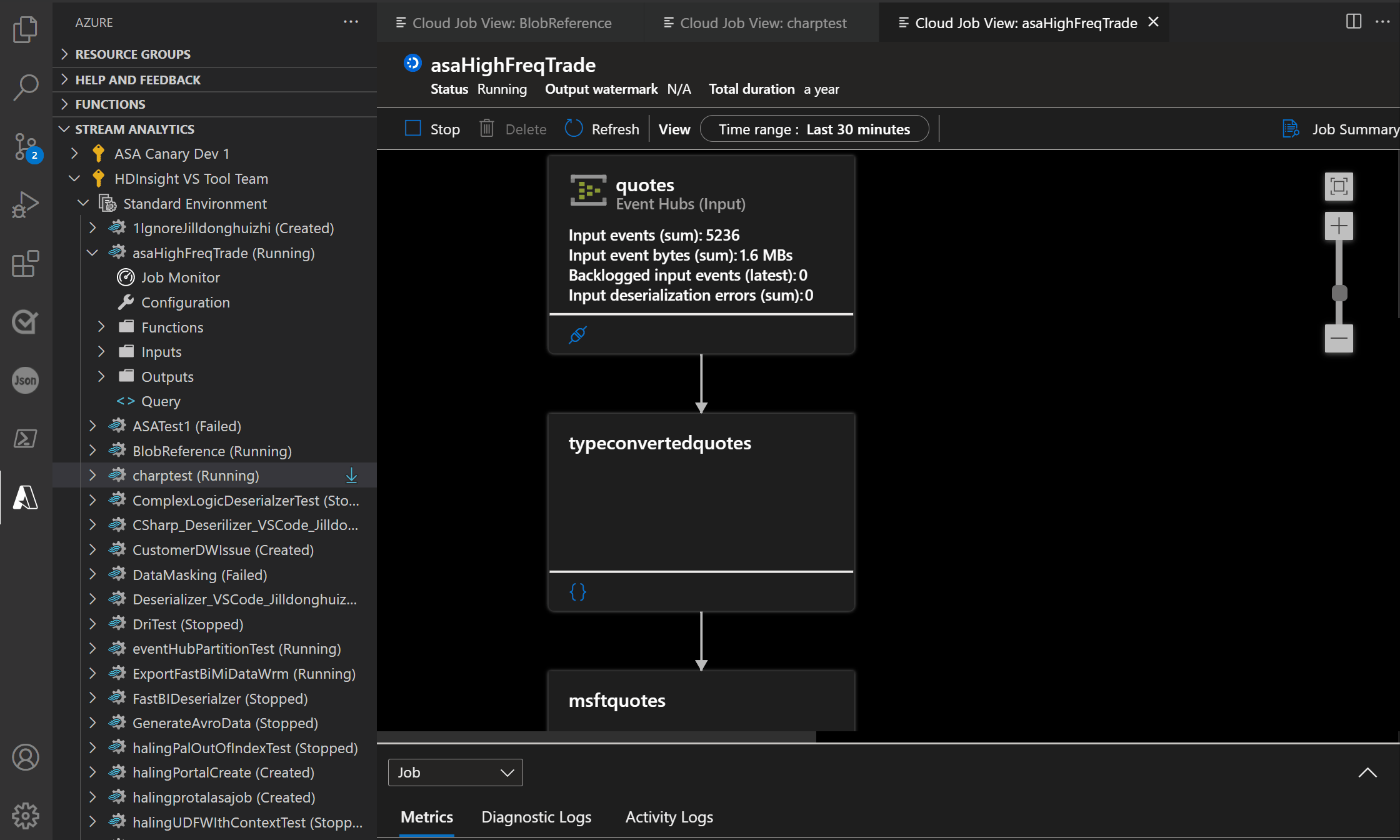Viewport: 1400px width, 840px height.
Task: Collapse the HDInsight VS Tool Team subscription
Action: click(x=74, y=178)
